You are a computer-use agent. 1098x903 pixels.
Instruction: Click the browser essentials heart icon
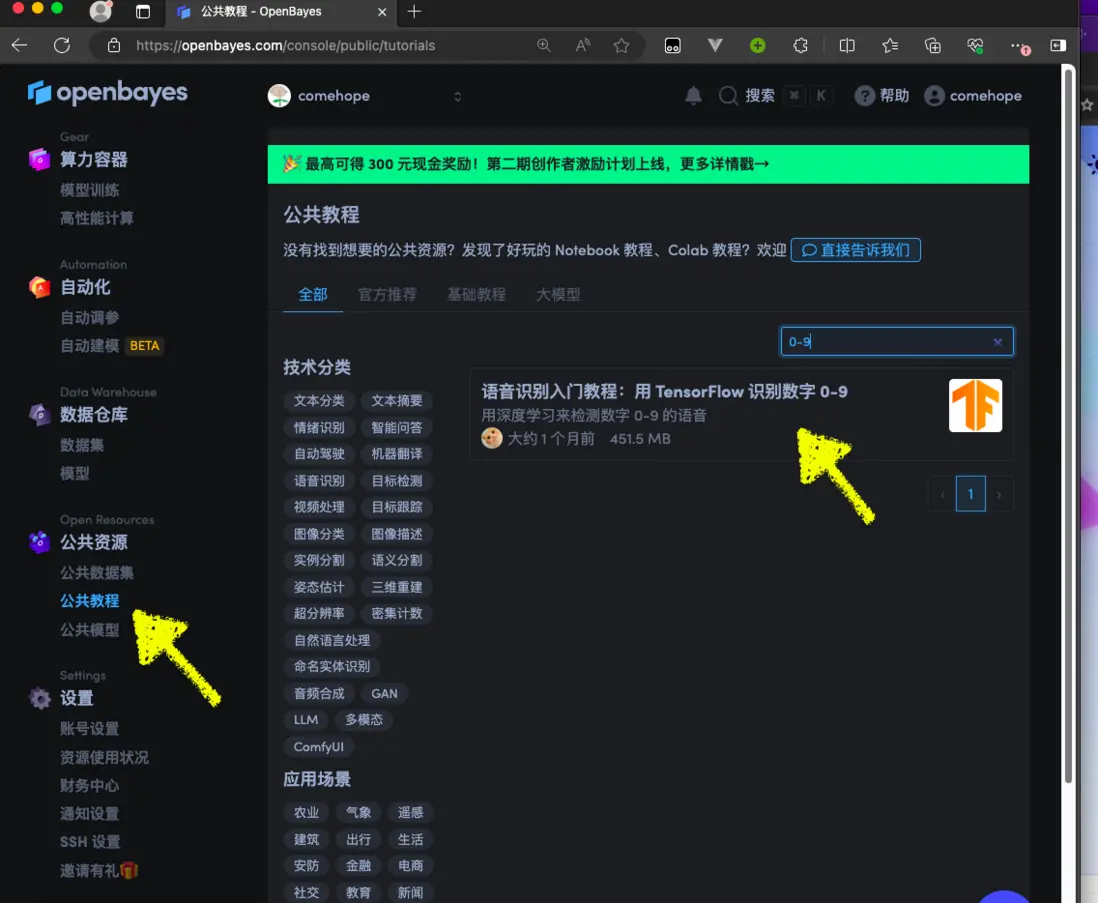tap(975, 46)
